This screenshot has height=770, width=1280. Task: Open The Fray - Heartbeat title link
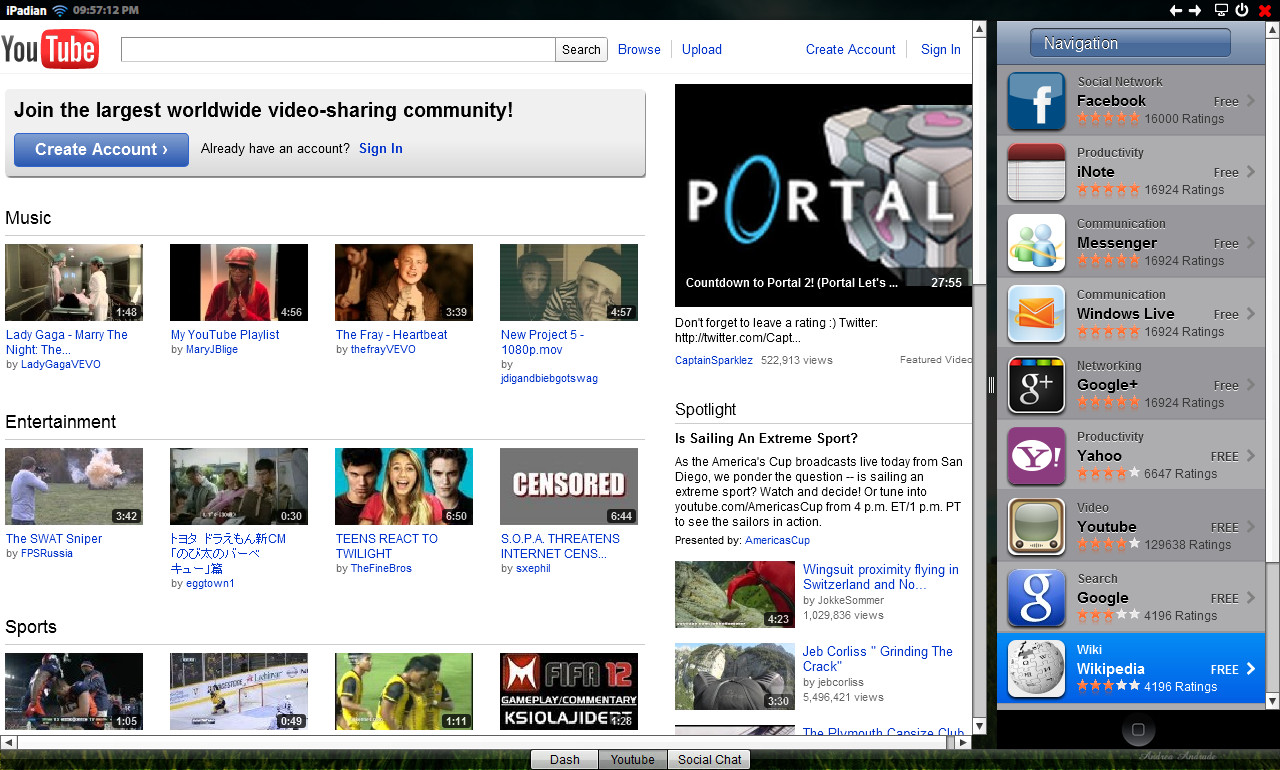coord(391,335)
